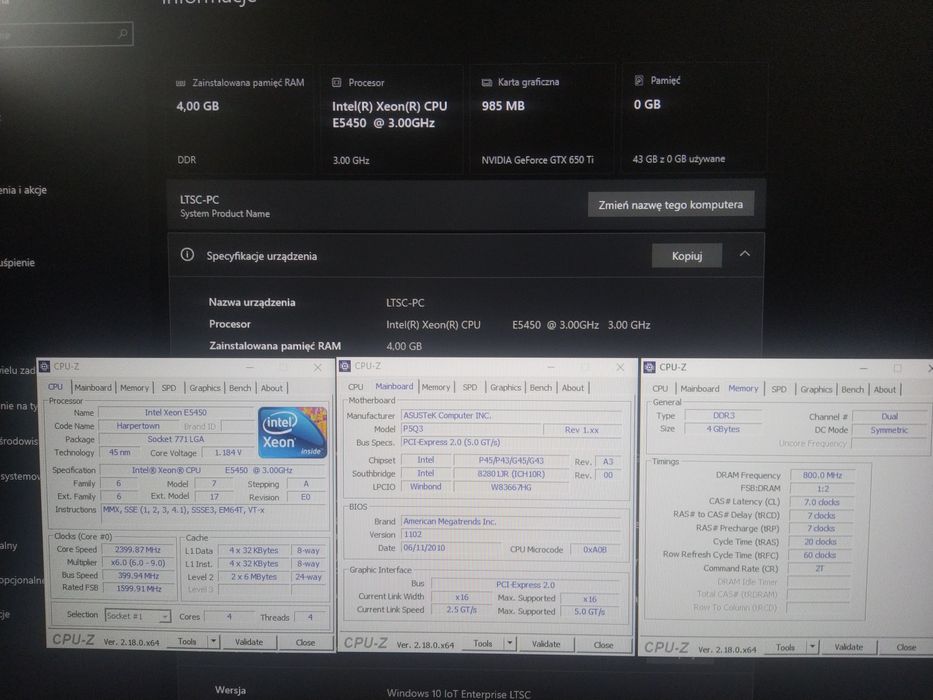Click the search magnifier icon in settings
Image resolution: width=933 pixels, height=700 pixels.
(123, 34)
